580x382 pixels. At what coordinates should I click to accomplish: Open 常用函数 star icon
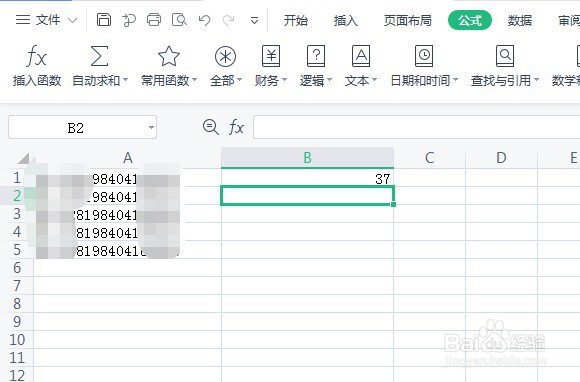point(169,56)
